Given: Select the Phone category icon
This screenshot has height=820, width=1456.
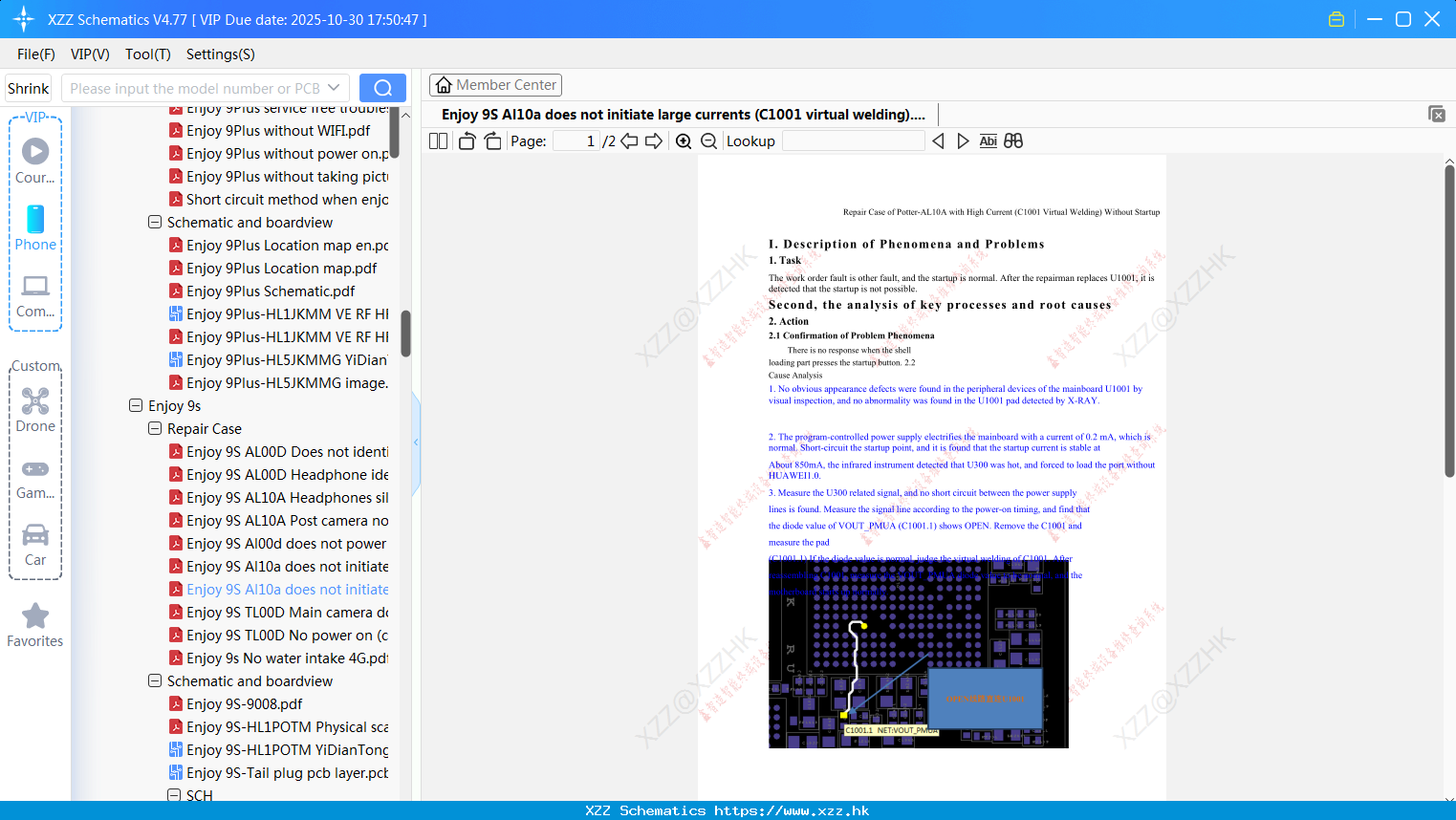Looking at the screenshot, I should 35,228.
